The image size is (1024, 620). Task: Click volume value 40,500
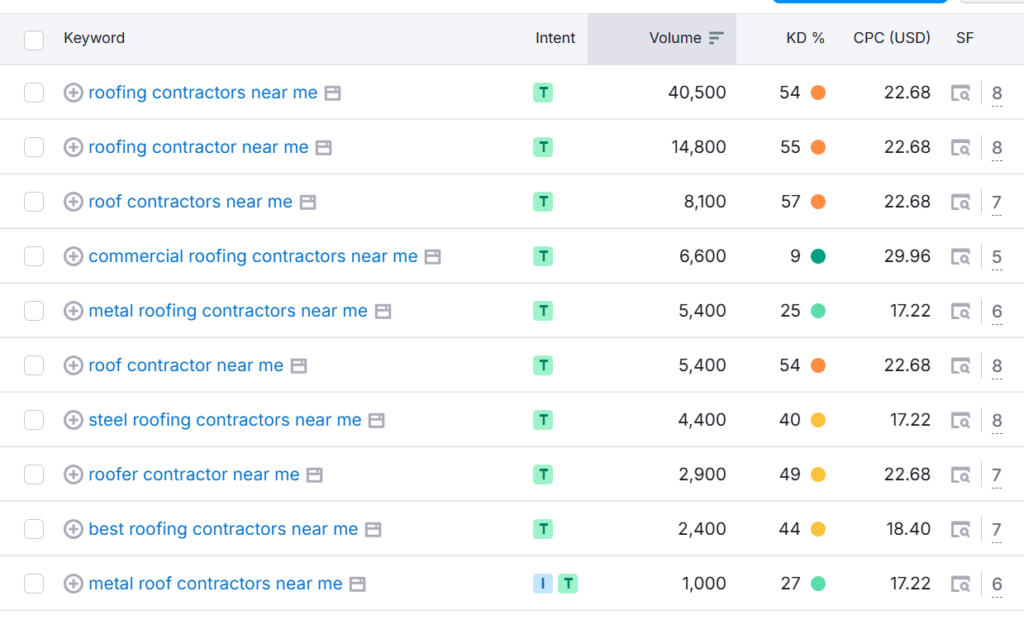(697, 93)
